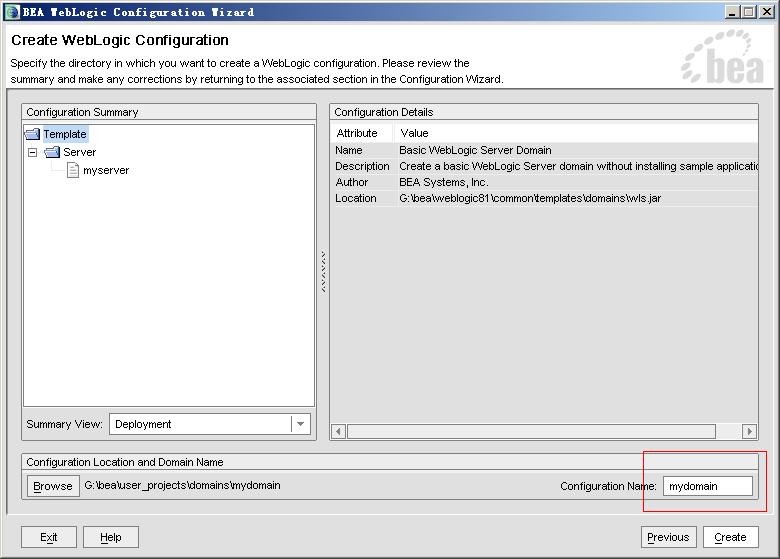Screen dimensions: 780x559
Task: Click the details scrollbar right arrow
Action: coord(749,431)
